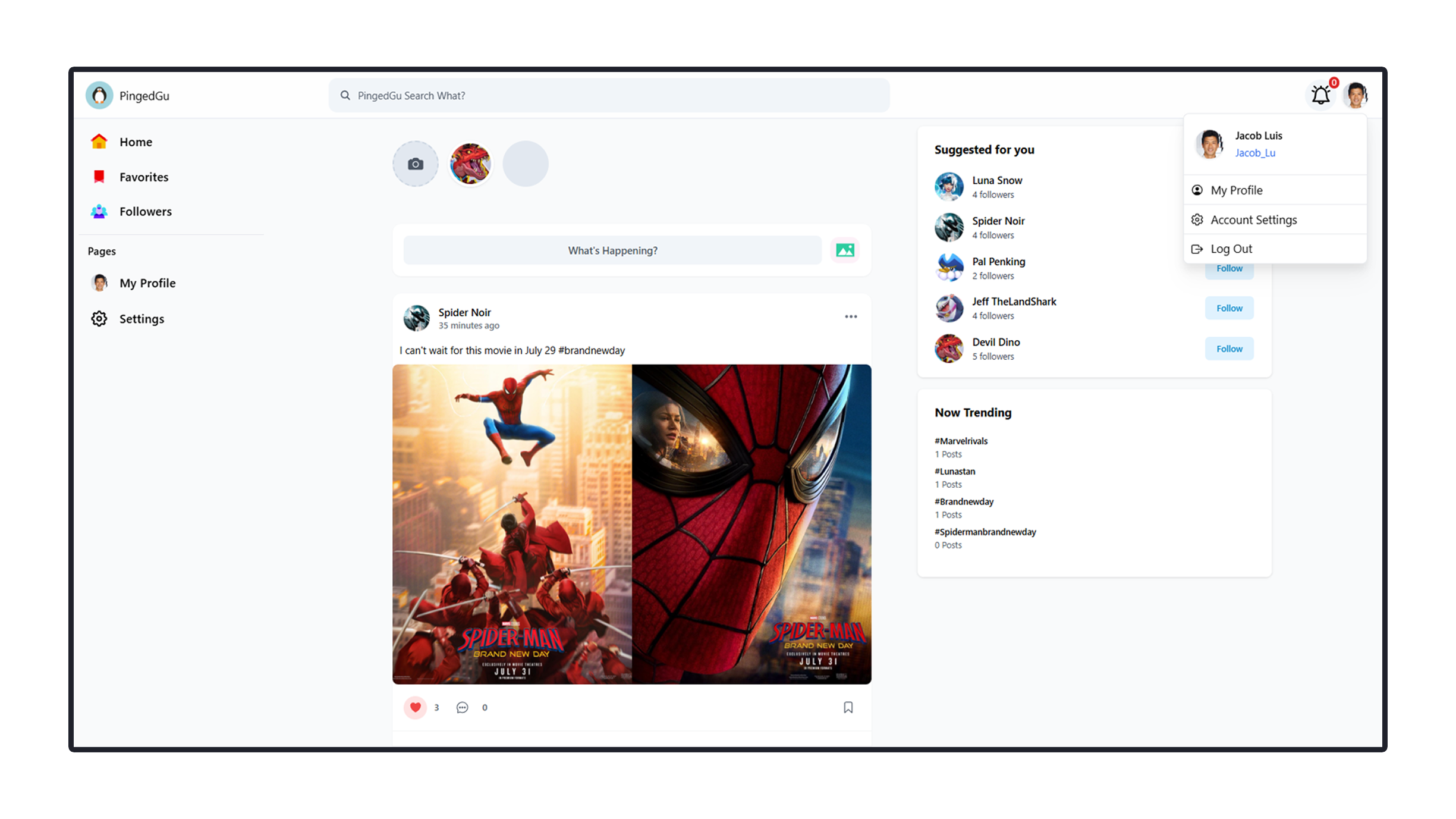Click the Followers people icon

pyautogui.click(x=99, y=211)
